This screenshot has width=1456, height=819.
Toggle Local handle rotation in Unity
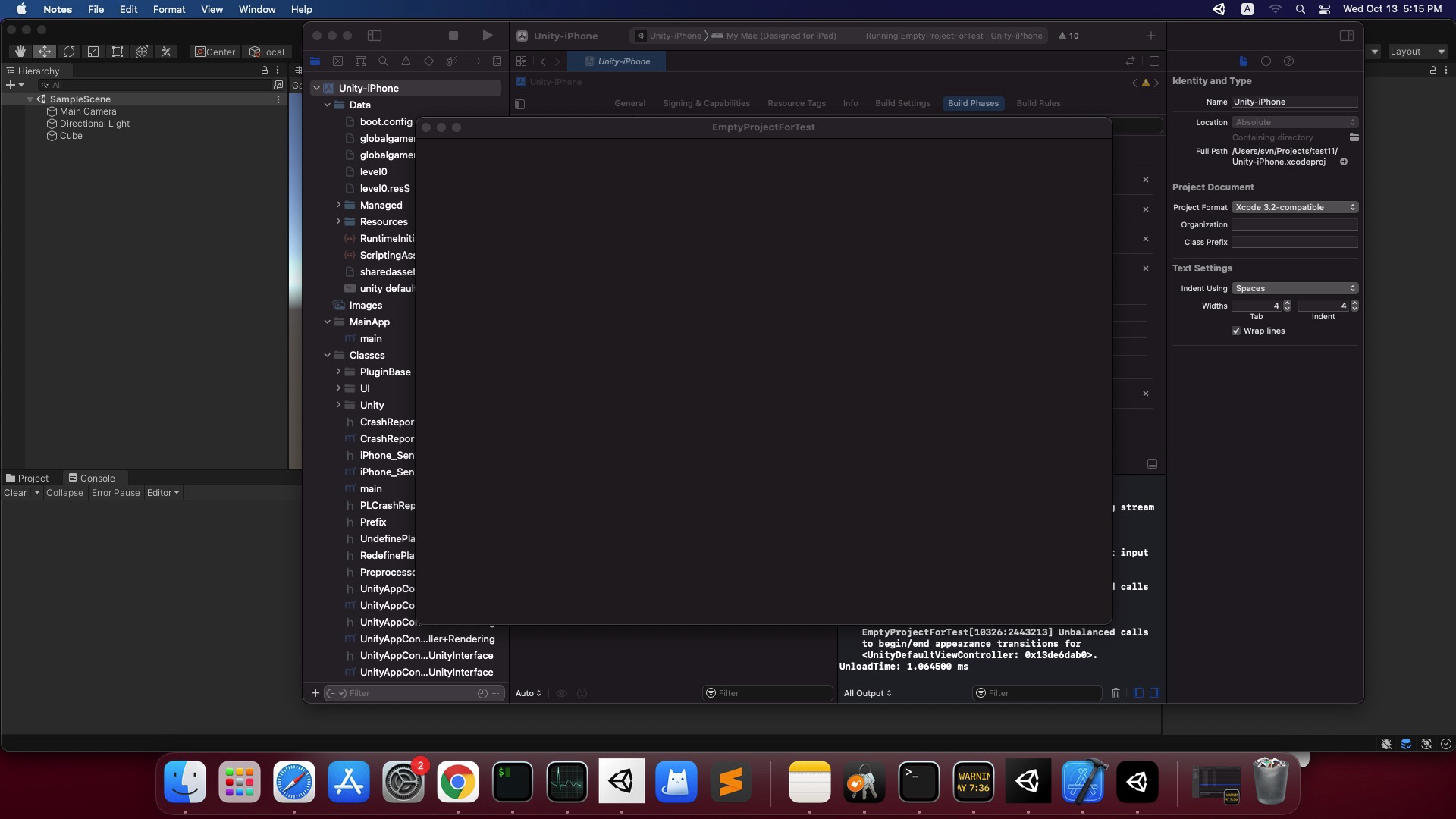pyautogui.click(x=267, y=52)
